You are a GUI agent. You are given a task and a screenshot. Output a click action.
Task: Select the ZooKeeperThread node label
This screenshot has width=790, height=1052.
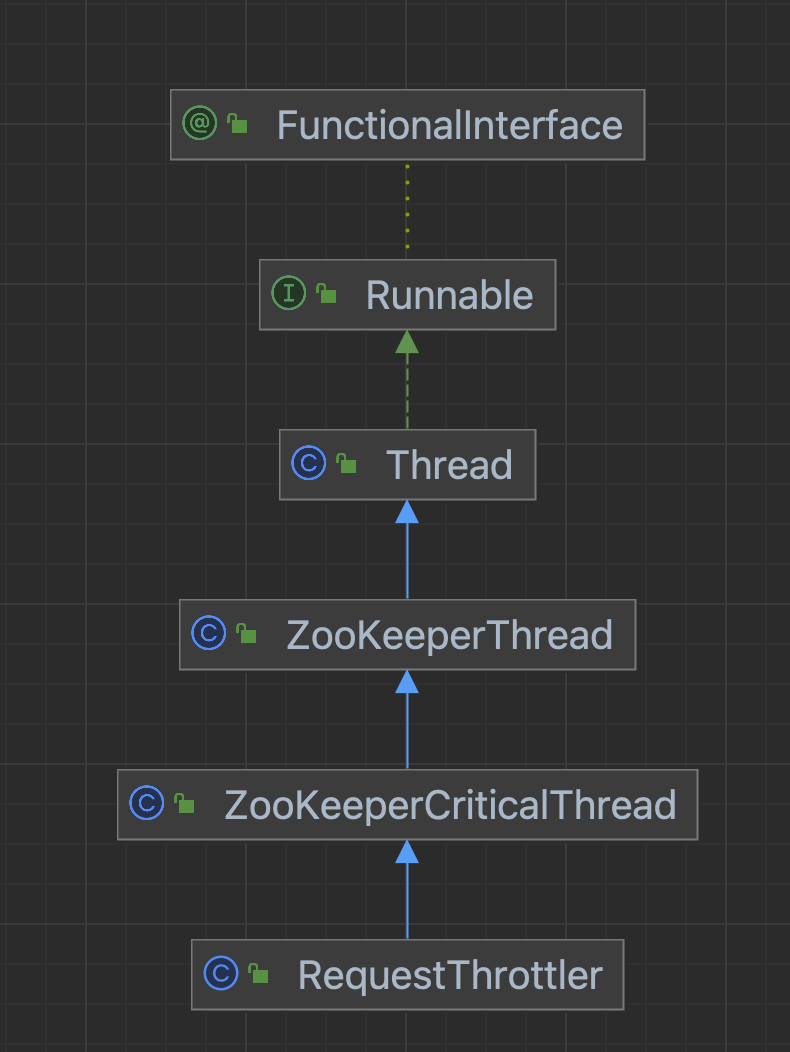449,635
